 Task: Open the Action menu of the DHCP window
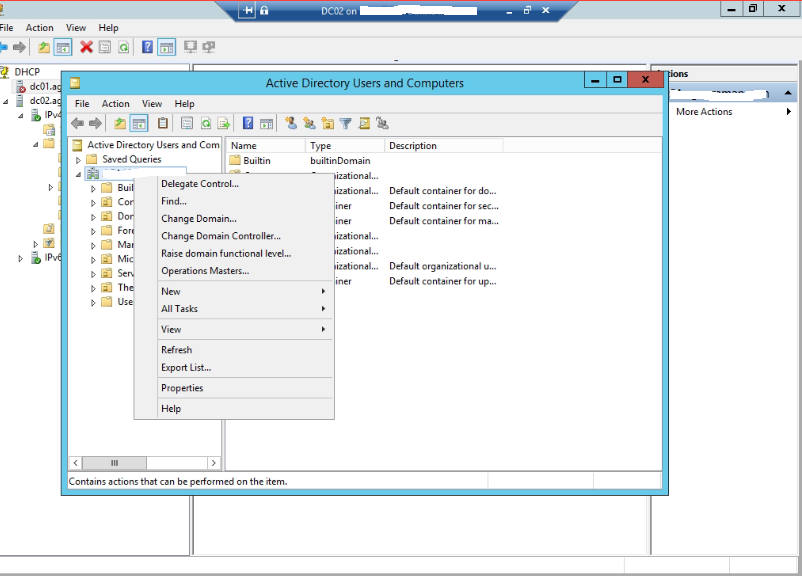(x=39, y=28)
